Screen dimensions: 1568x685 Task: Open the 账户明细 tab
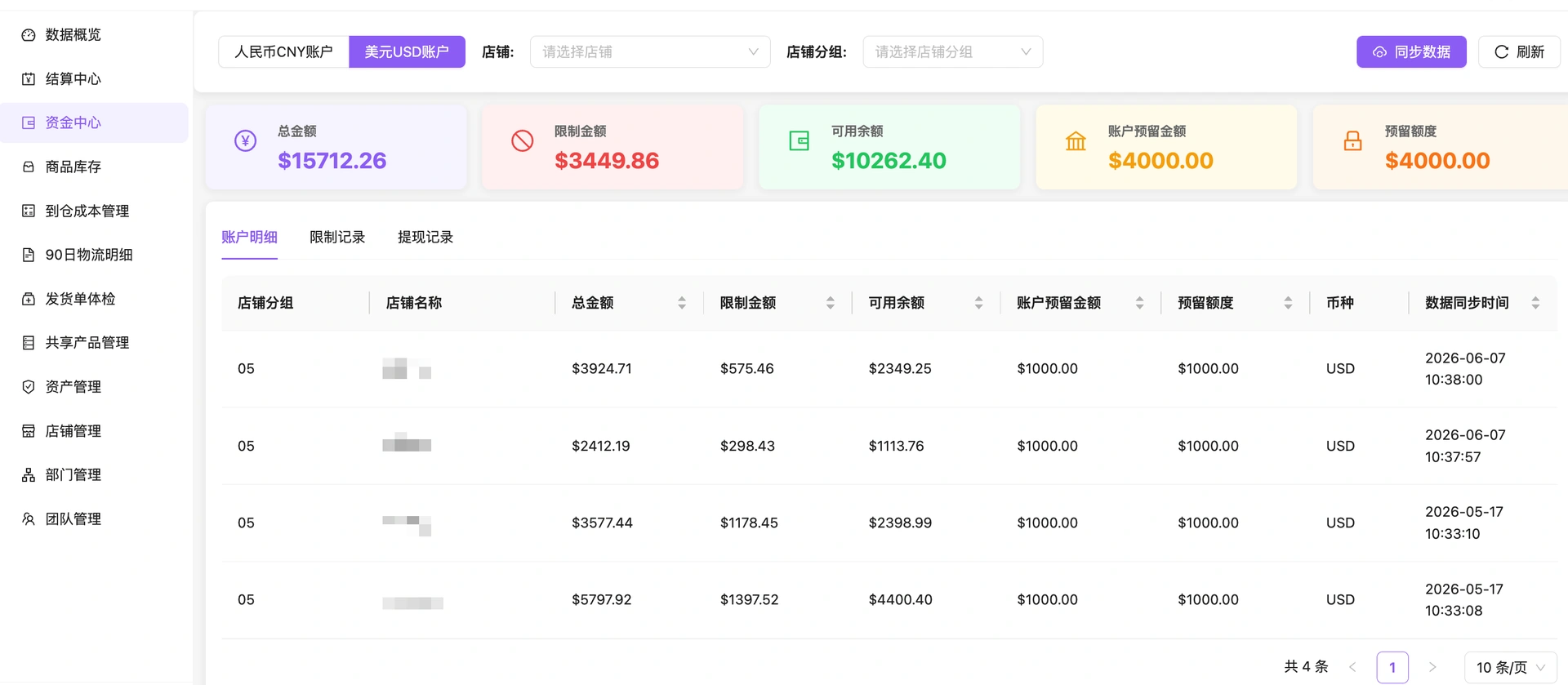click(x=249, y=237)
